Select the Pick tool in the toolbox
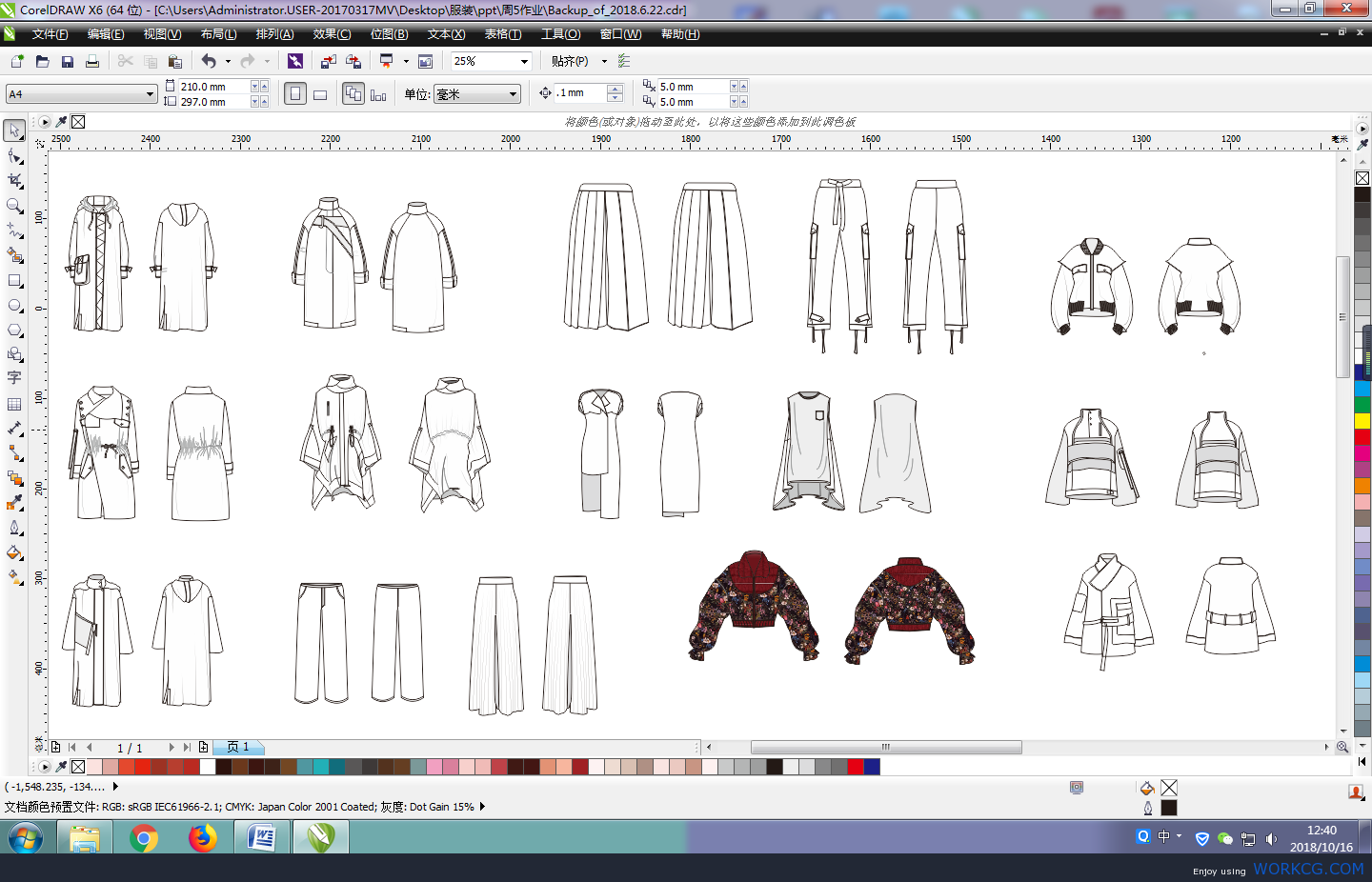 coord(15,130)
